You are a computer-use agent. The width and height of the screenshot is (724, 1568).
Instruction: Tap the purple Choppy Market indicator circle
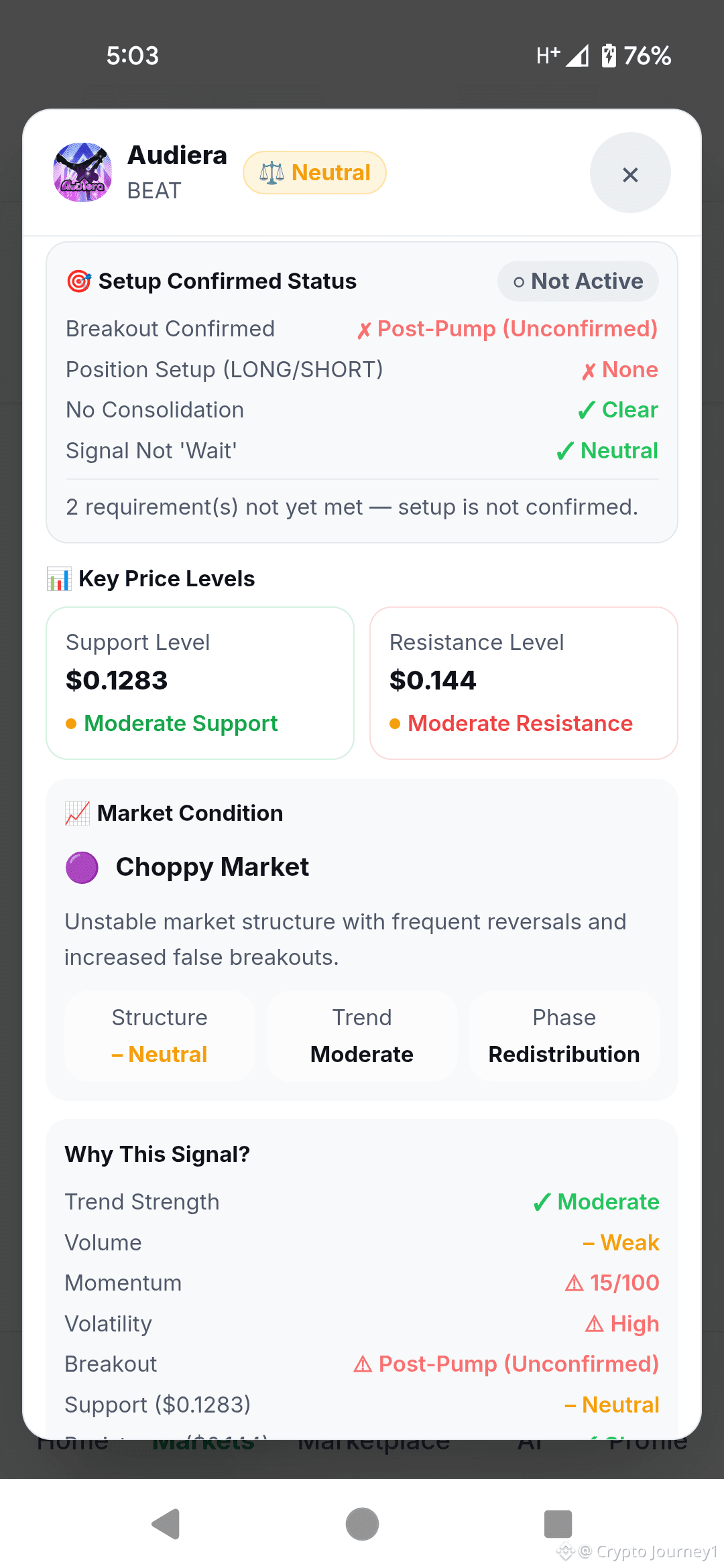click(82, 868)
